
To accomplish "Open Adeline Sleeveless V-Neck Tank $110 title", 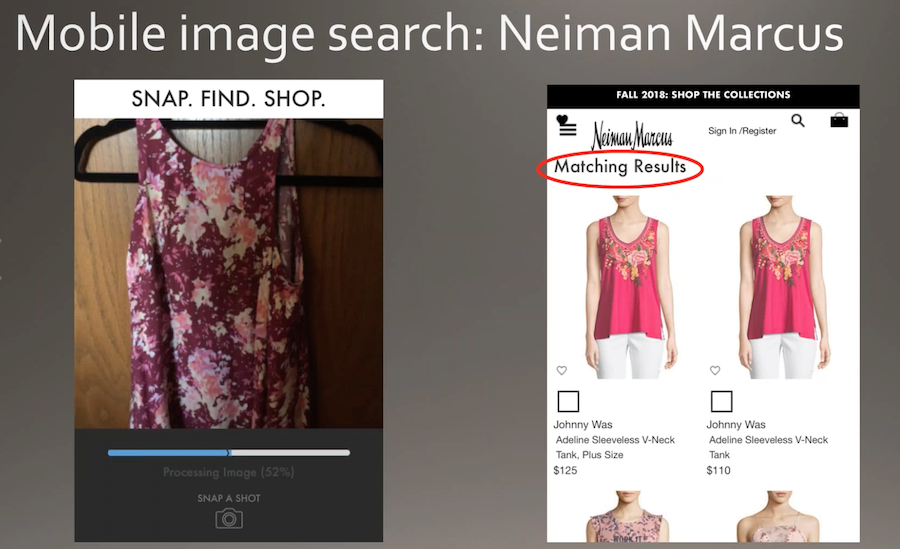I will coord(767,447).
